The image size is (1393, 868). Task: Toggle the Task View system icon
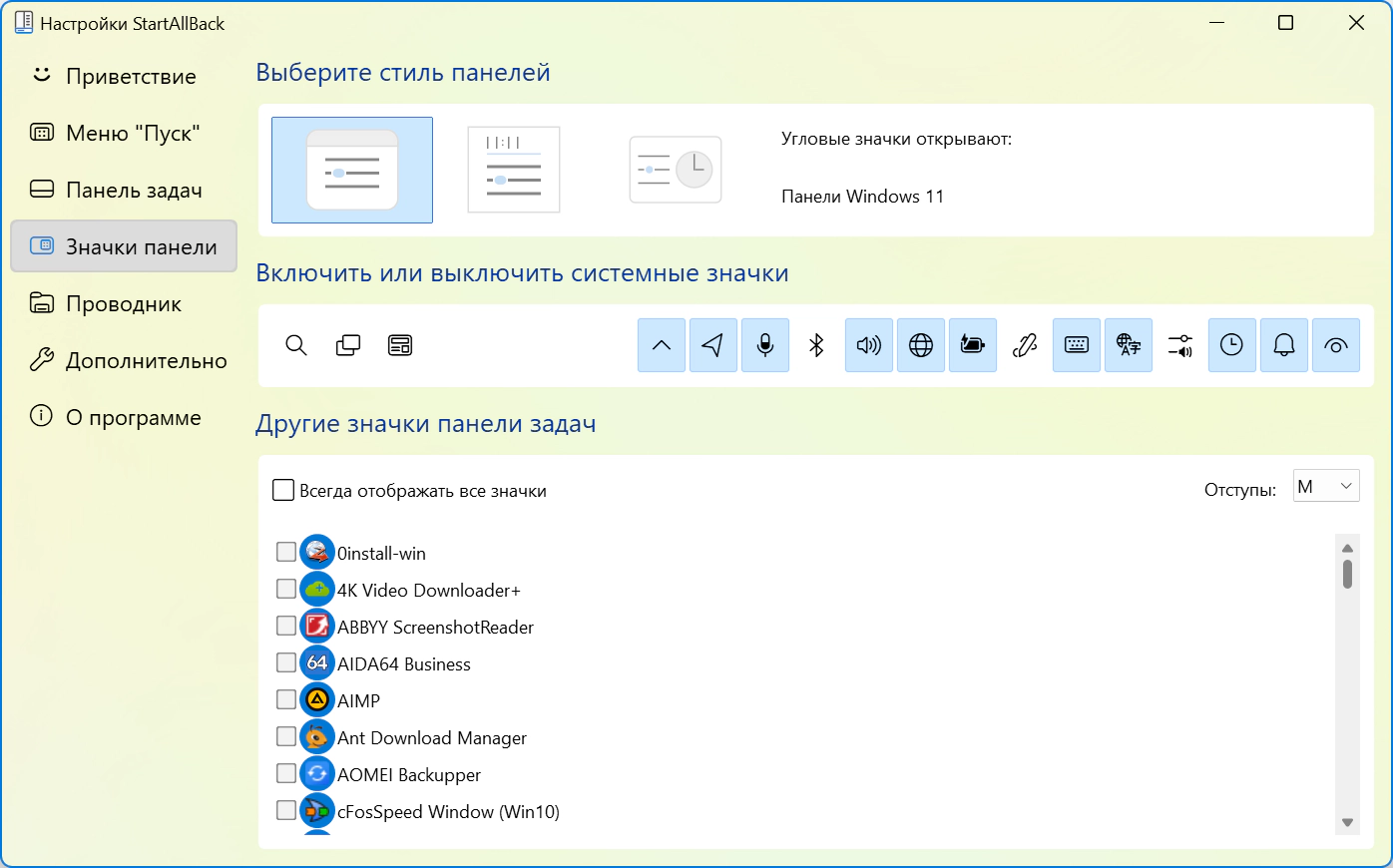(348, 345)
